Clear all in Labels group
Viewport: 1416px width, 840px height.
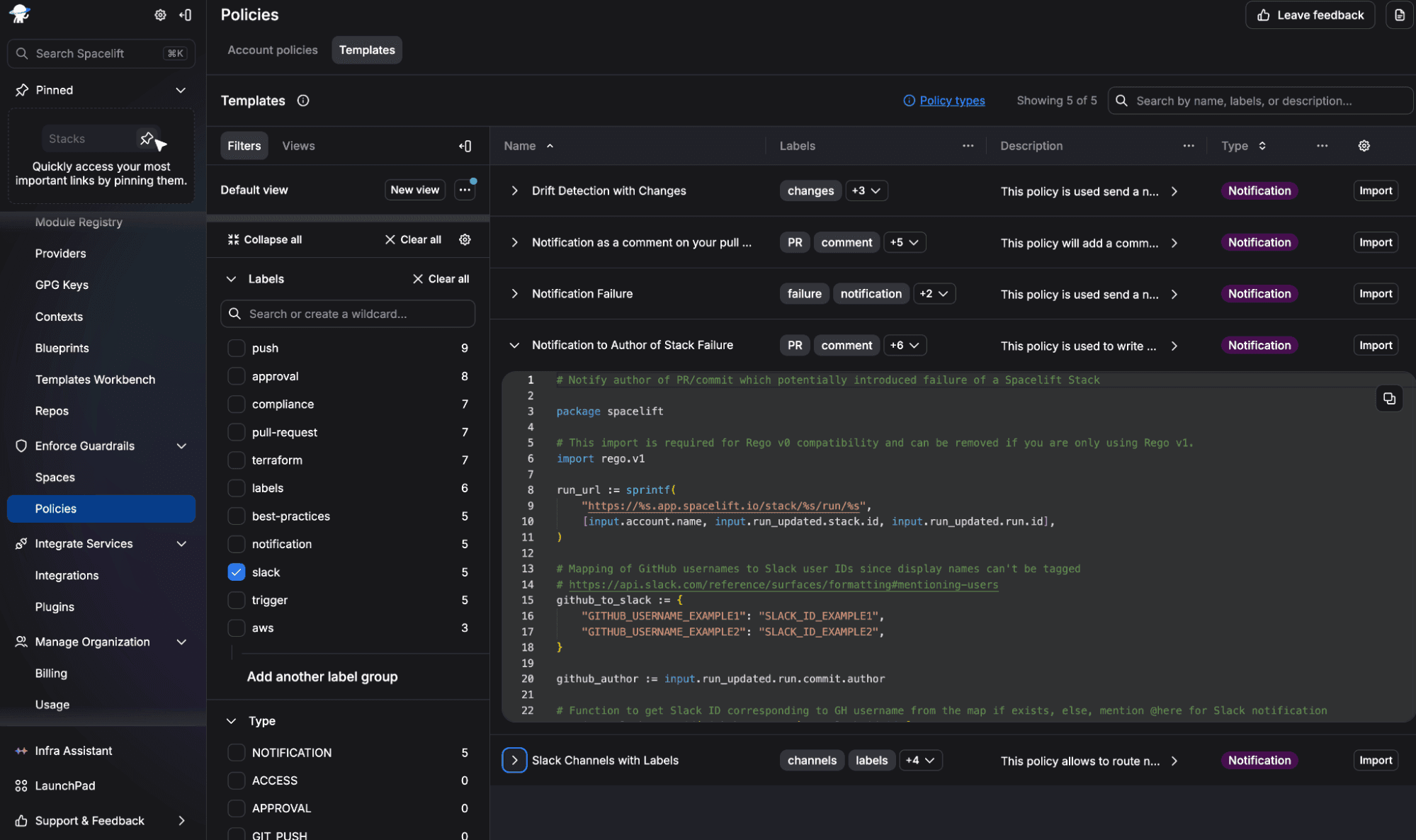point(441,279)
